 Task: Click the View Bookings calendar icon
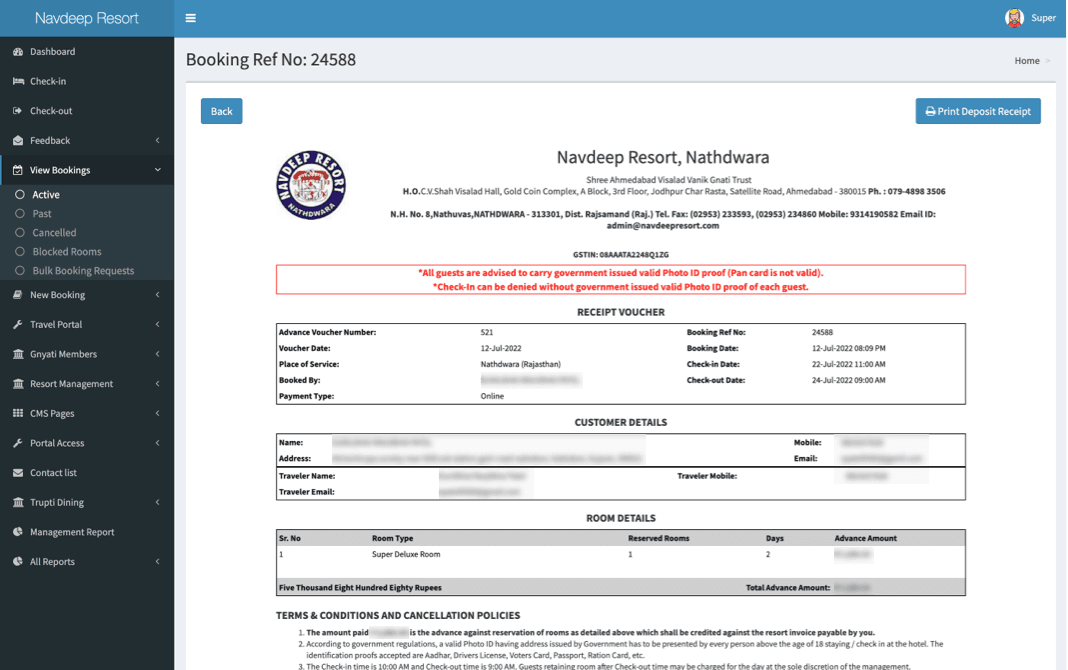(18, 170)
